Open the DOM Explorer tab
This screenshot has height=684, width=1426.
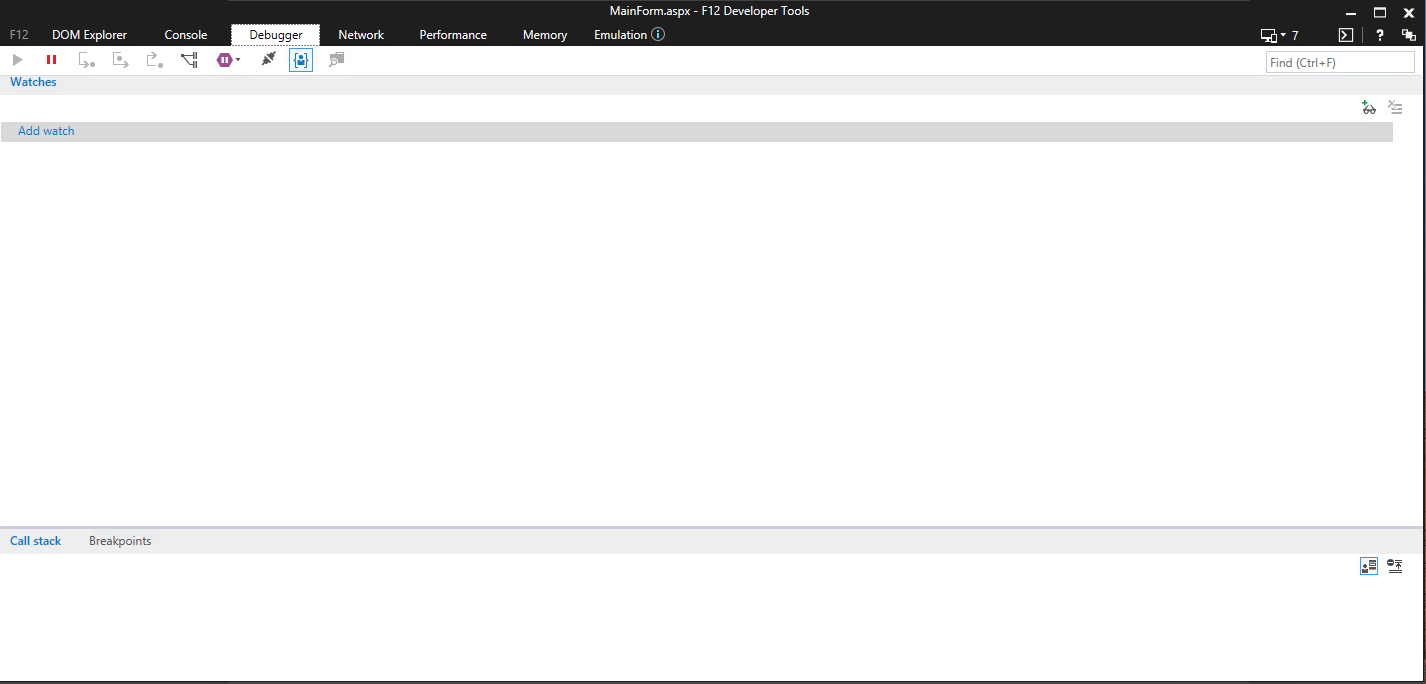[90, 35]
